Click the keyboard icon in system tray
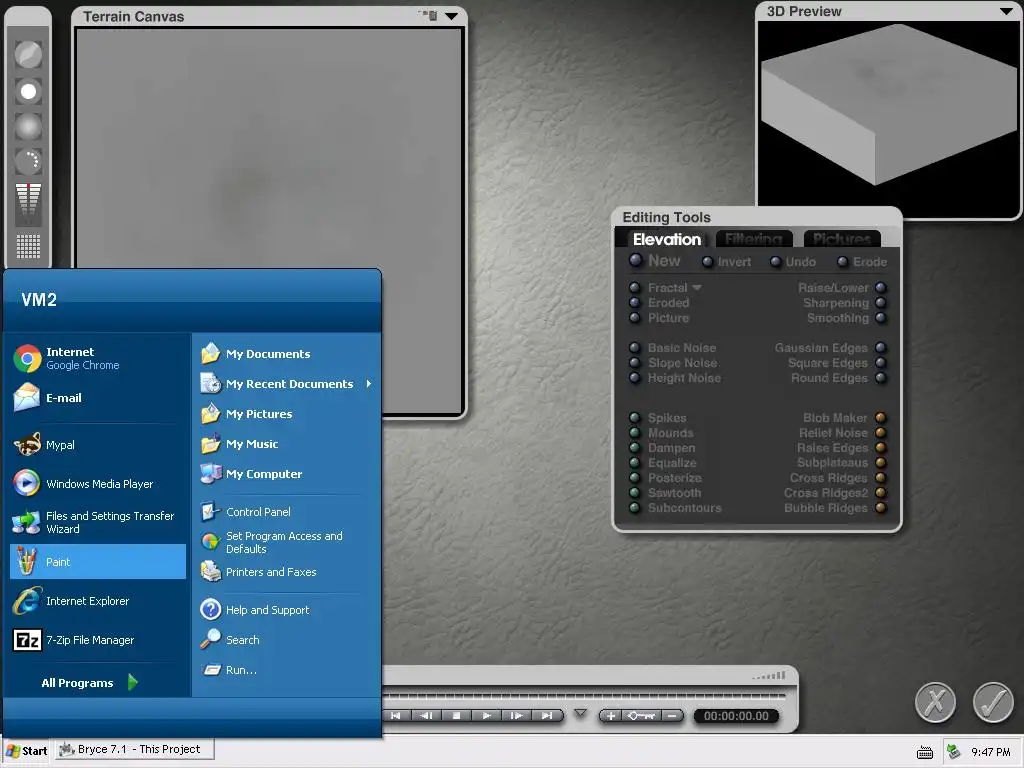Viewport: 1024px width, 768px height. [x=925, y=752]
